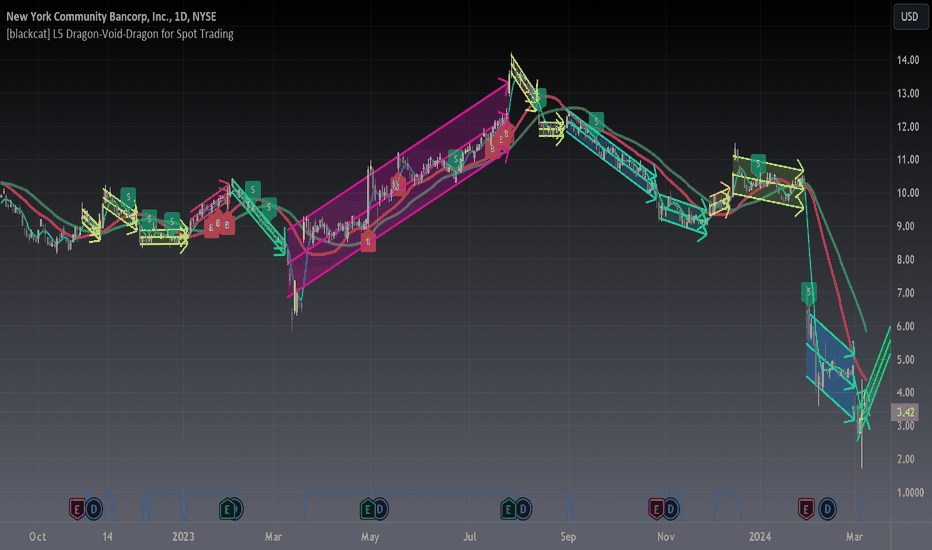
Task: Open dividend D marker left of final Mar label
Action: [x=827, y=509]
